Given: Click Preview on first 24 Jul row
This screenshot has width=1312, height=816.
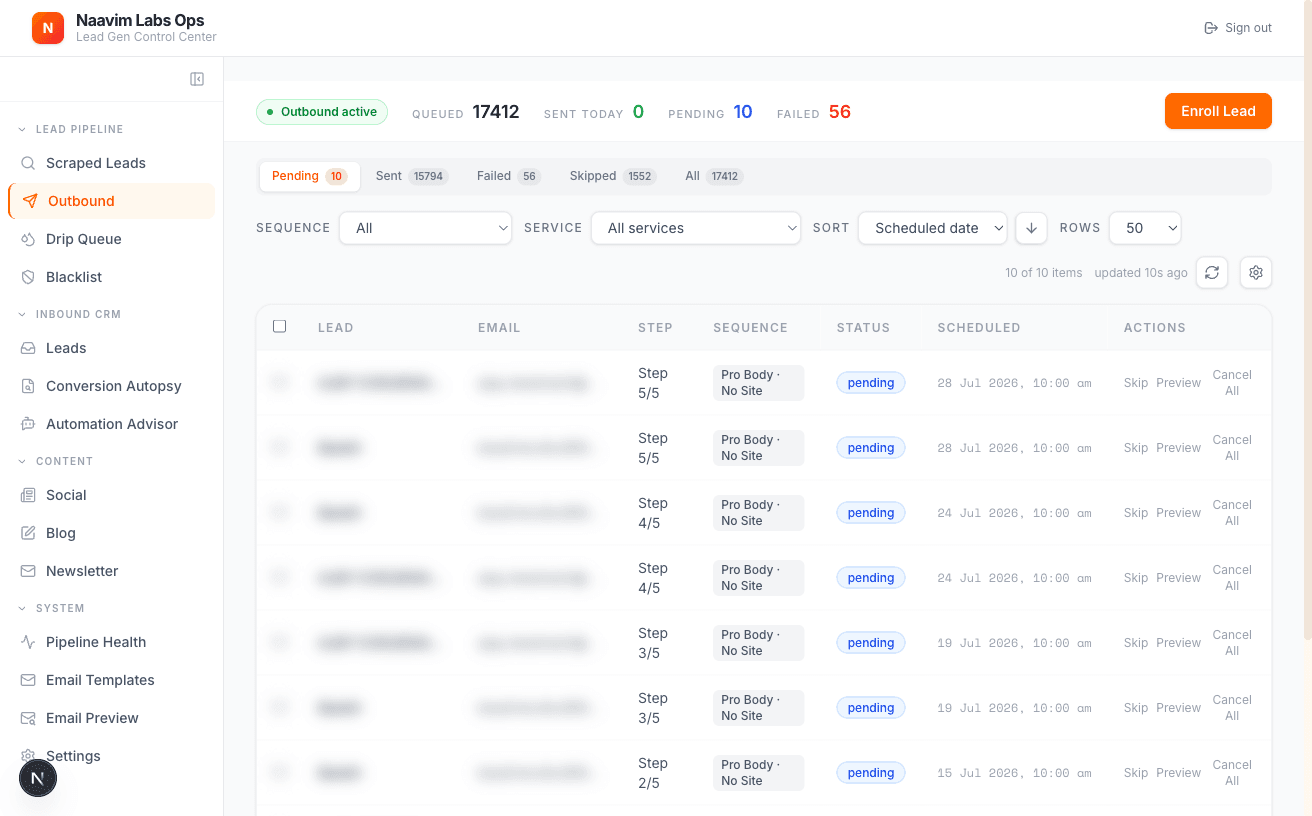Looking at the screenshot, I should (1178, 513).
